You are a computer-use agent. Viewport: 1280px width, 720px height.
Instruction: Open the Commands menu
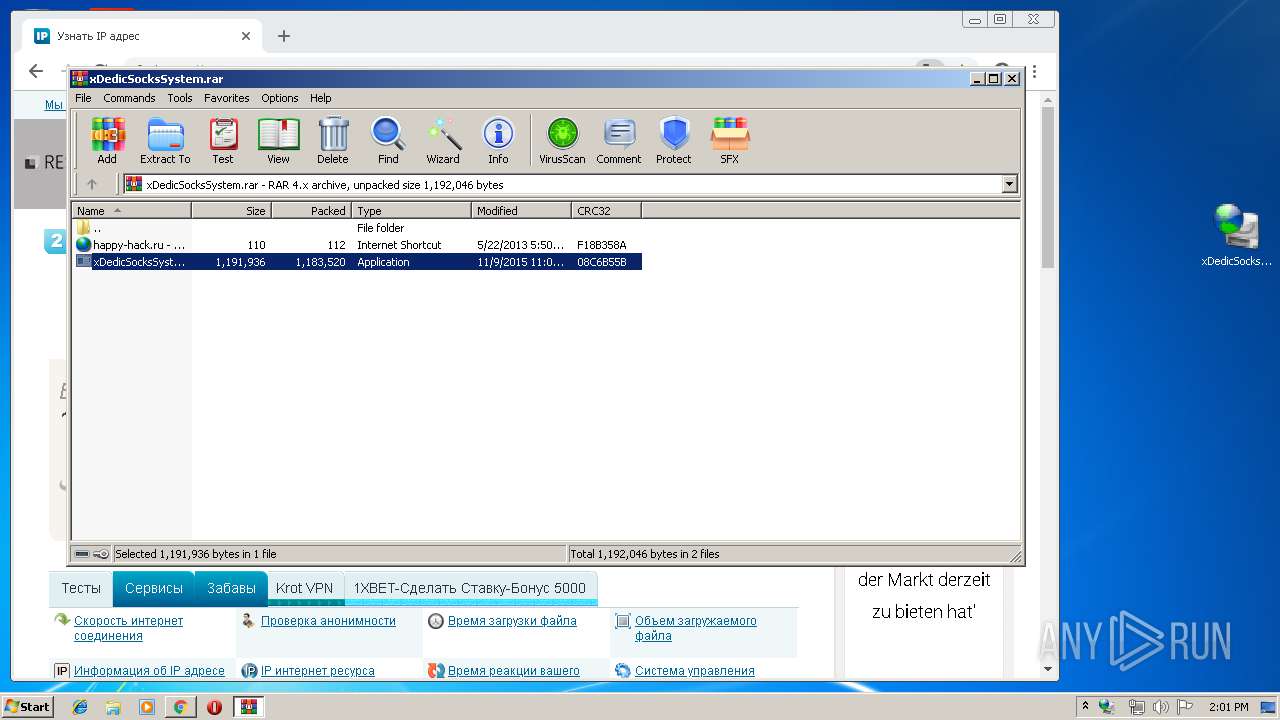tap(129, 98)
